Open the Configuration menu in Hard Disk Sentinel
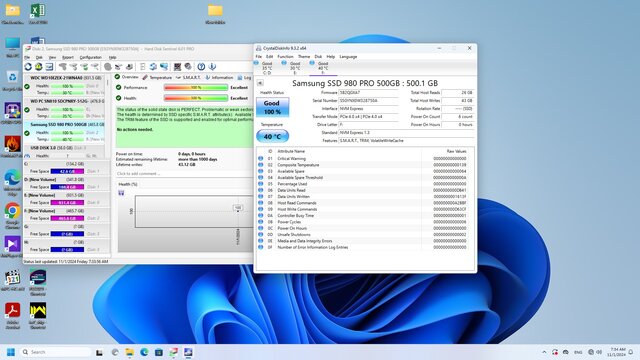640x360 pixels. tap(91, 58)
